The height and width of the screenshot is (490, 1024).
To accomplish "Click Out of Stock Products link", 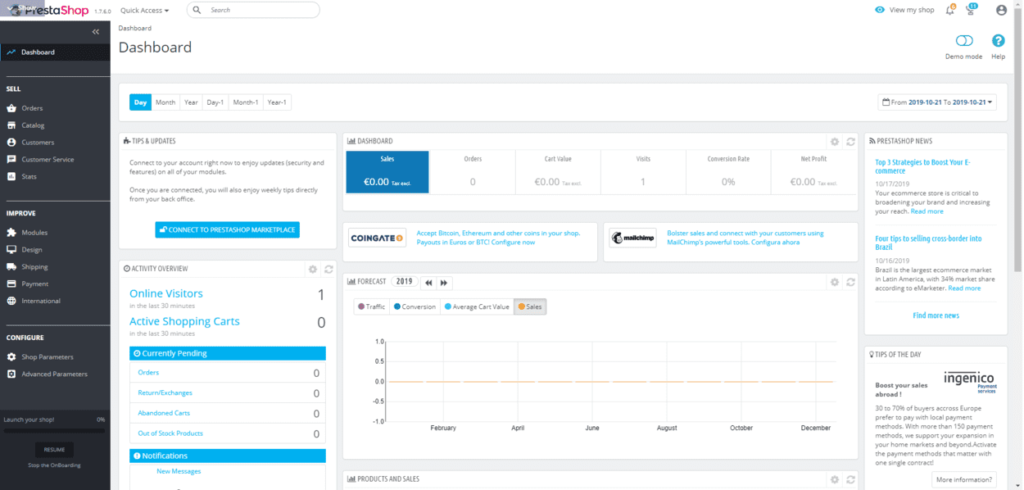I will click(x=170, y=433).
